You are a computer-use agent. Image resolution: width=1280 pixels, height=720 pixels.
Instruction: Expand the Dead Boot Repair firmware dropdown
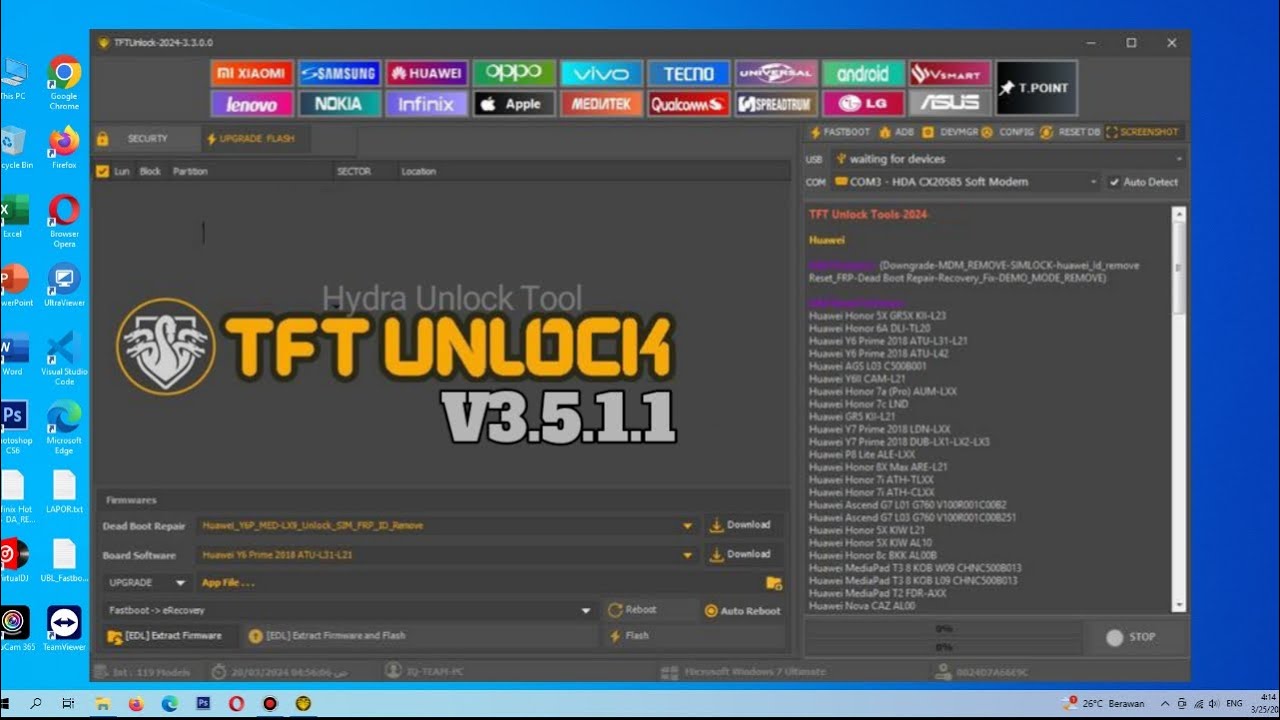point(687,524)
